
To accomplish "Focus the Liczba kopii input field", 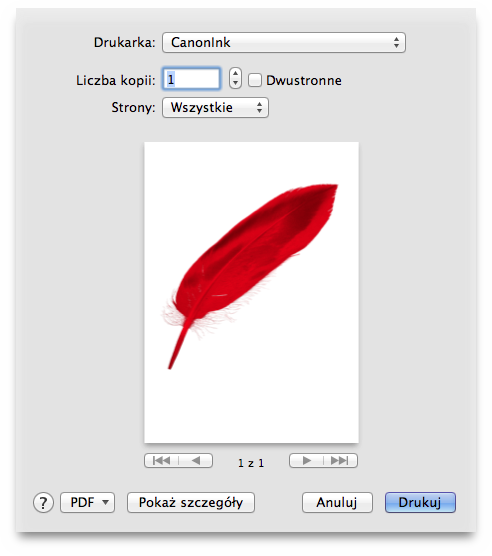I will click(x=191, y=79).
